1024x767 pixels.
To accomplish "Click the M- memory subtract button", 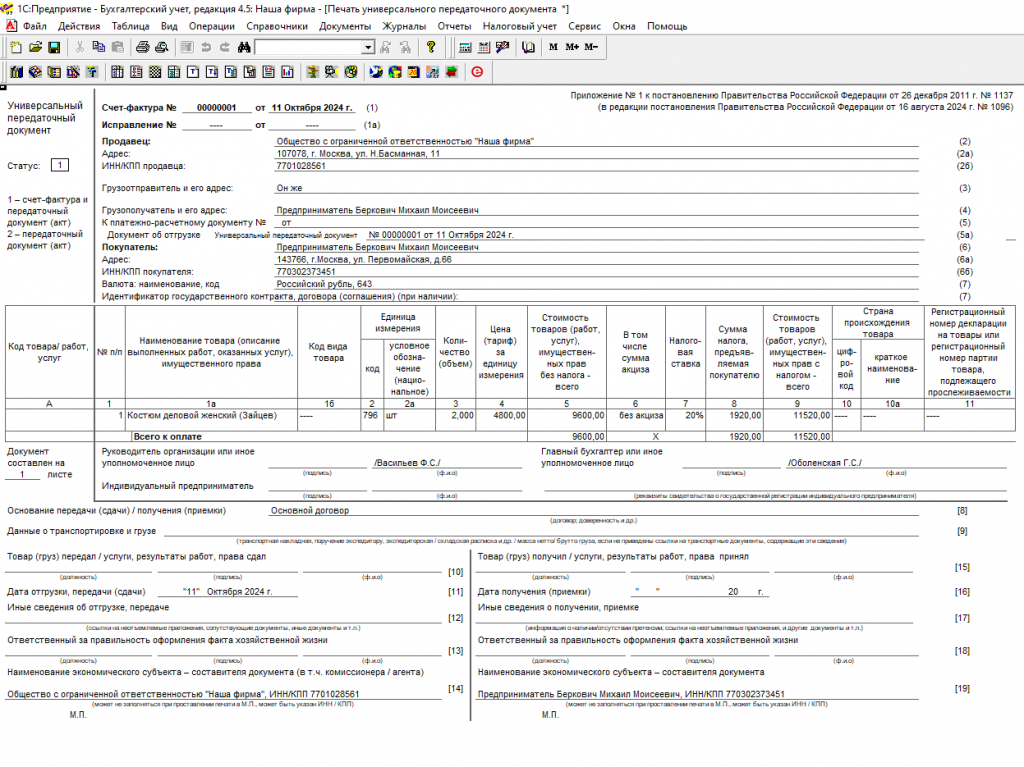I will [591, 47].
